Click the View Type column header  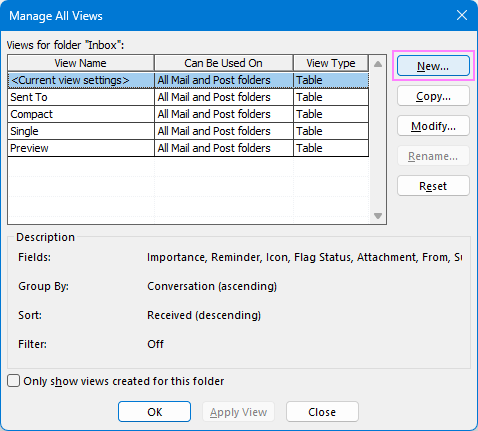331,63
